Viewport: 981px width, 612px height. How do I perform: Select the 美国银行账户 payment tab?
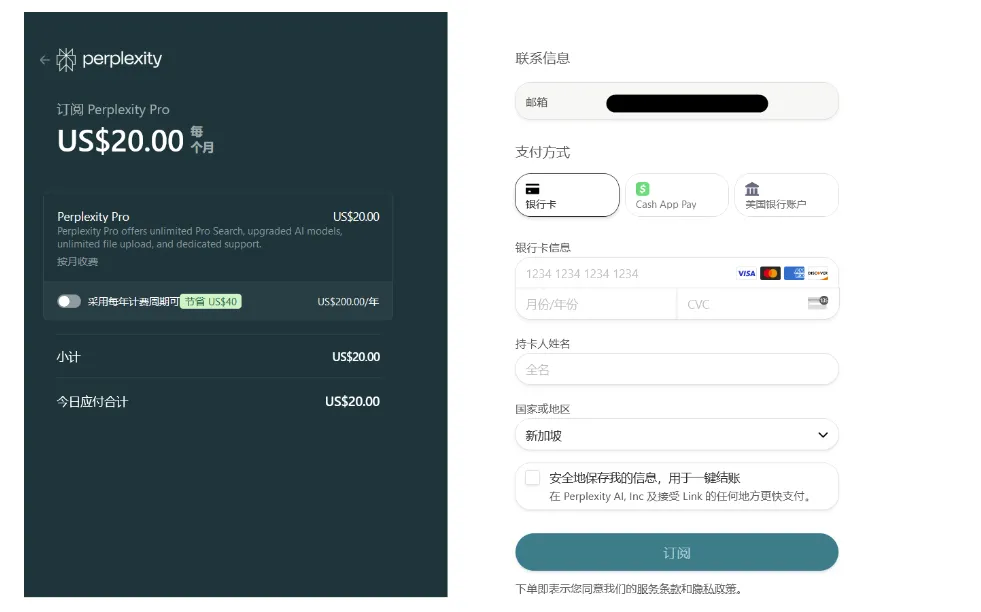(x=786, y=195)
